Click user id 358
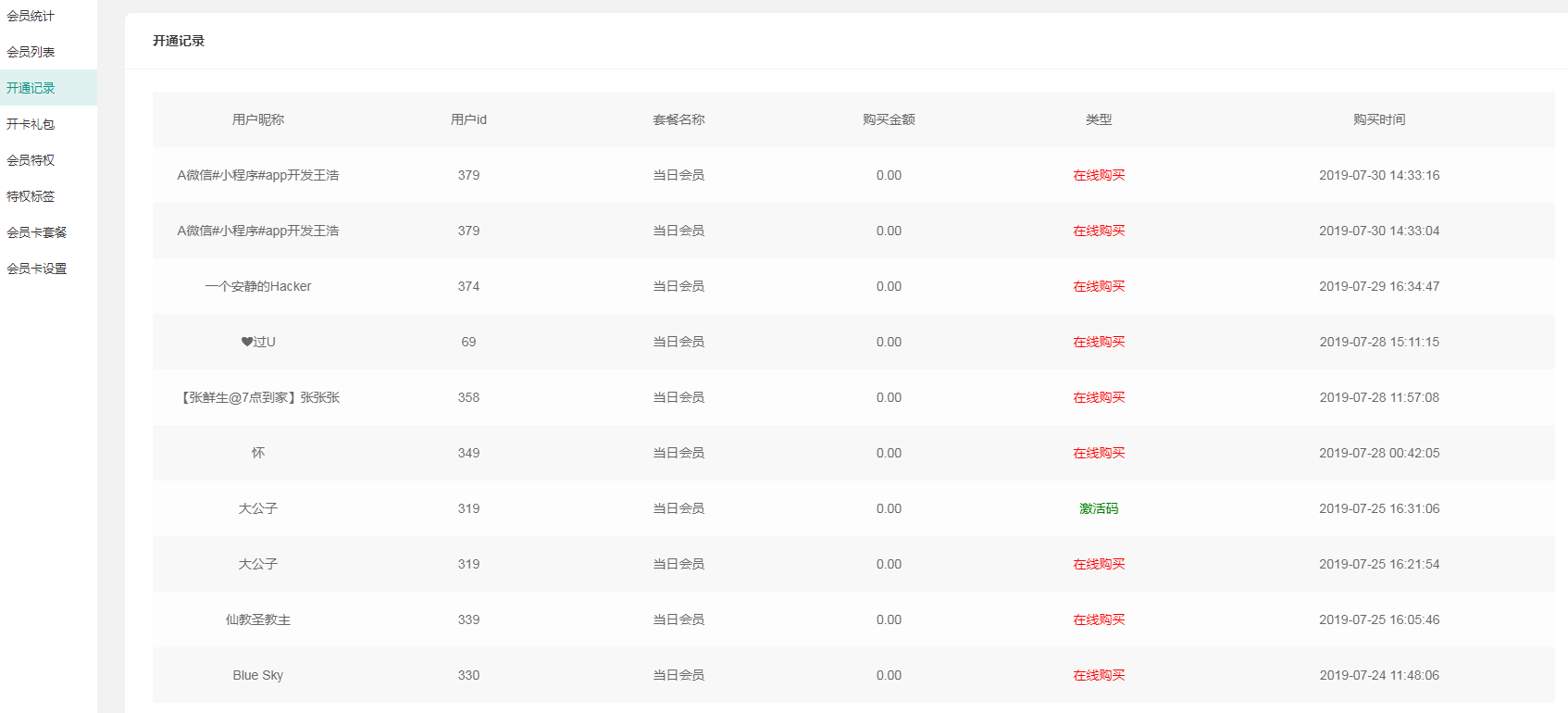 pos(468,397)
